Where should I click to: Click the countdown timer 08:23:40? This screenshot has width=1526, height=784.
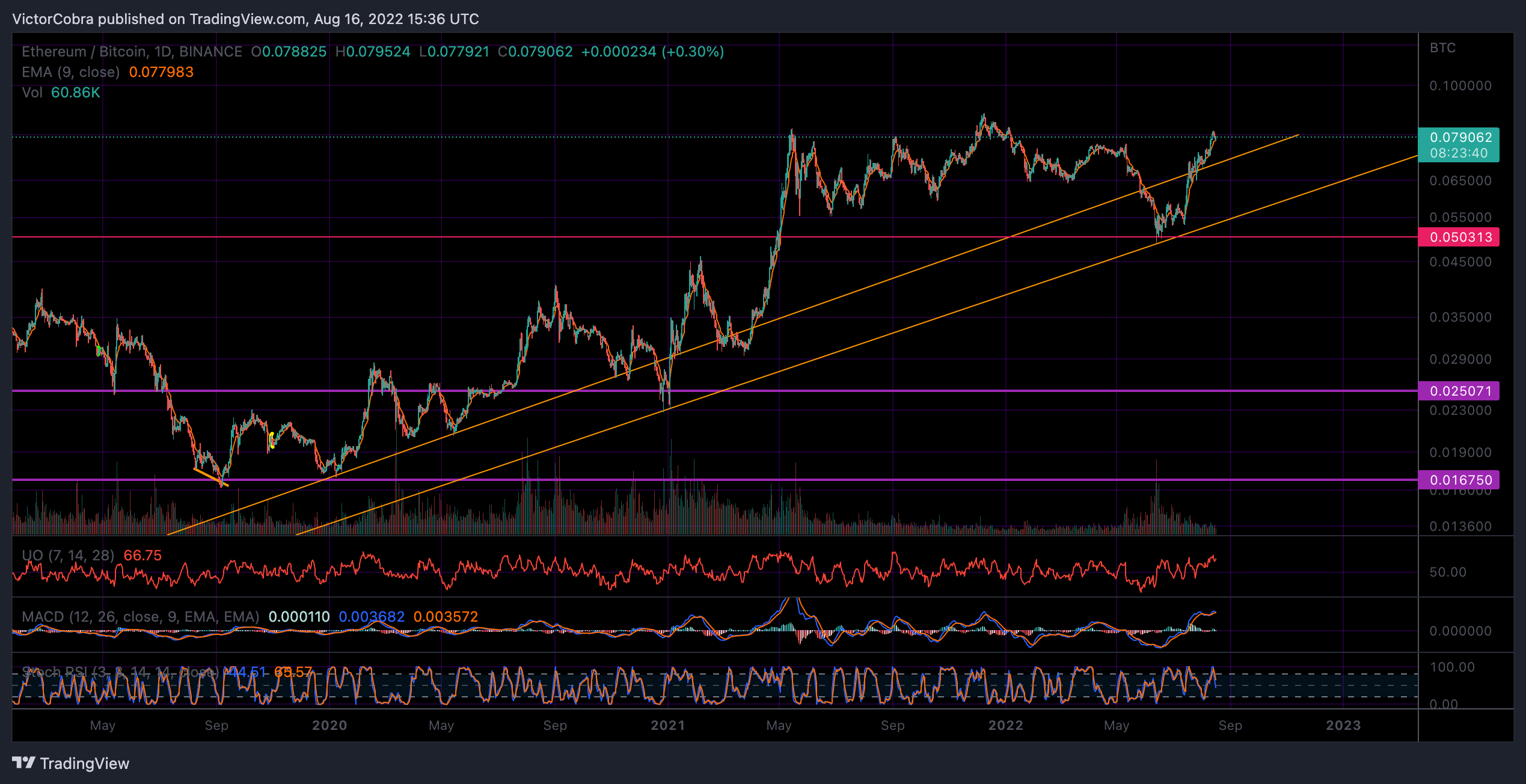pos(1459,153)
